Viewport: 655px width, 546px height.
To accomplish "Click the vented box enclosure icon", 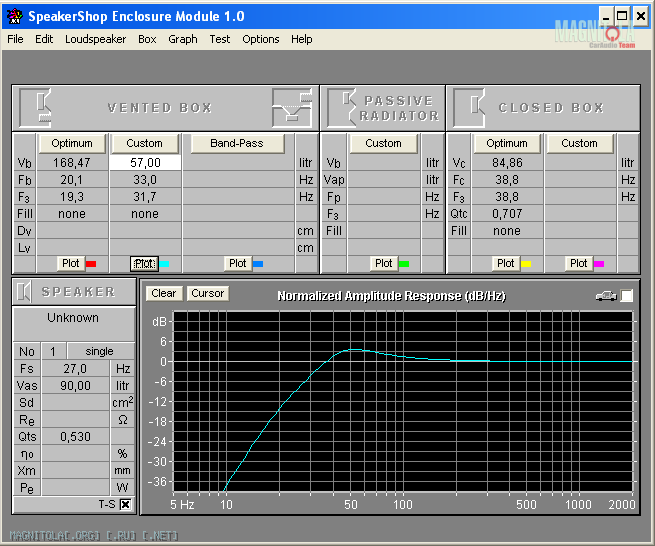I will (x=36, y=108).
